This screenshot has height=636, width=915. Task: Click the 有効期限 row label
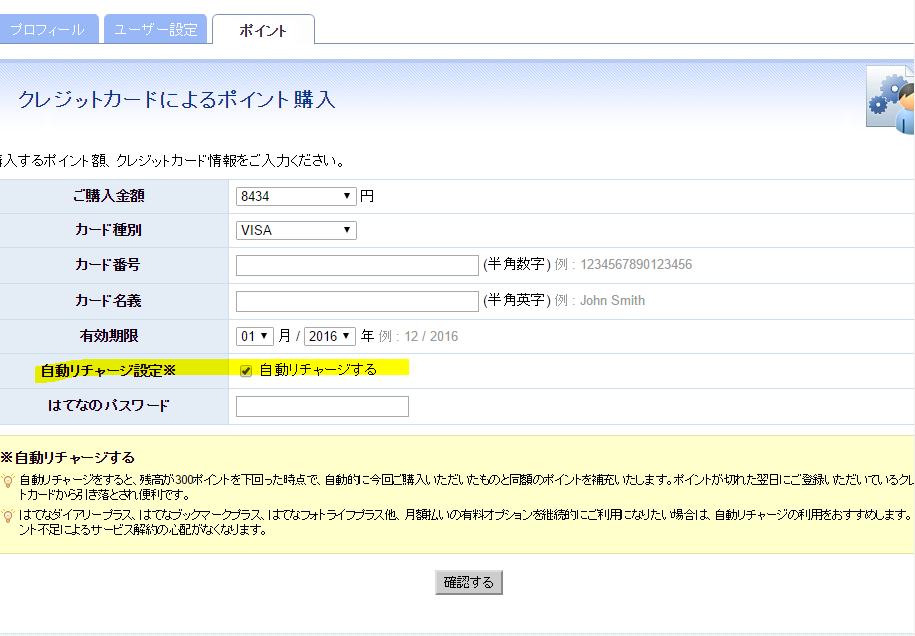(109, 336)
